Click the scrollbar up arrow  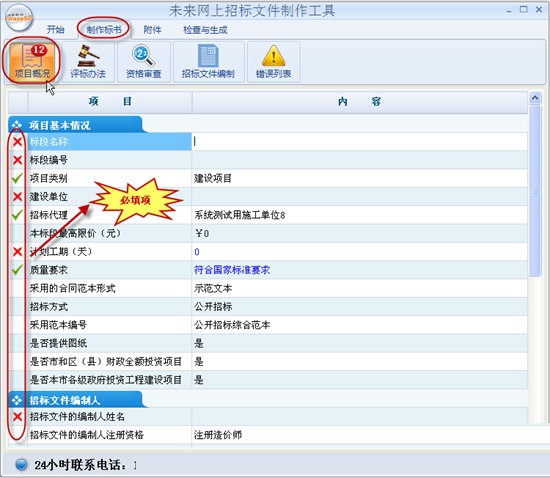(x=535, y=98)
